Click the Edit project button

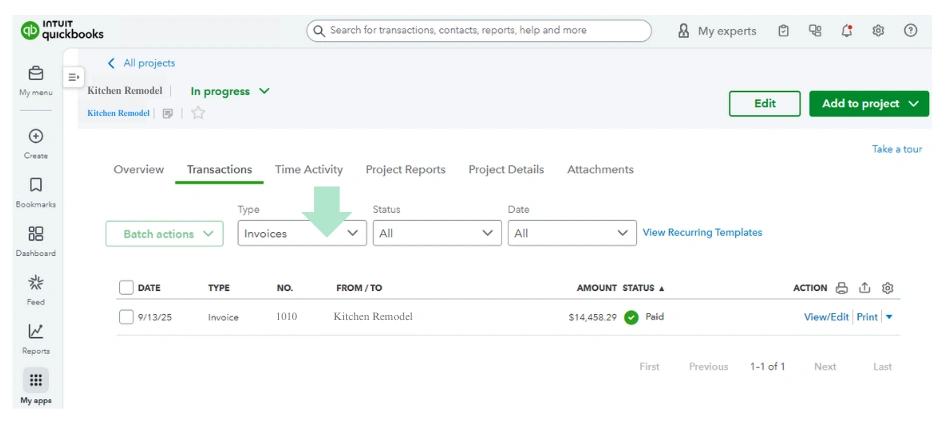tap(764, 103)
